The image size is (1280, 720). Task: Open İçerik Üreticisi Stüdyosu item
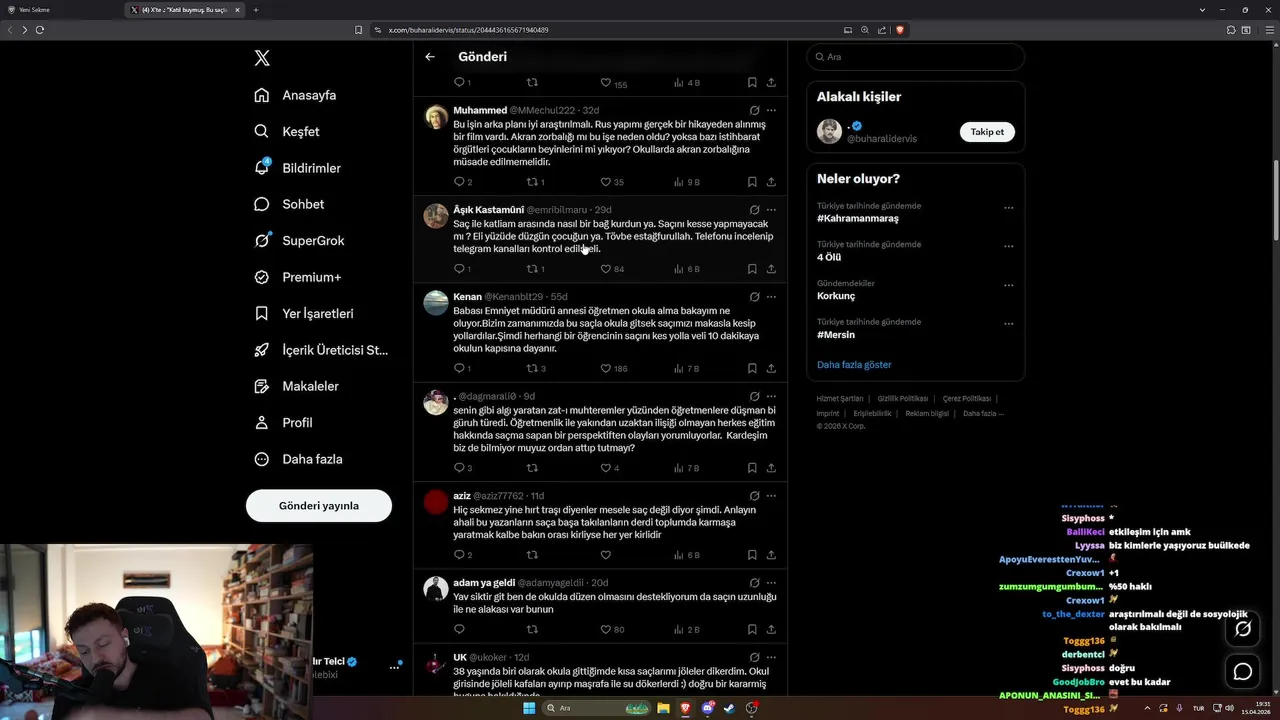click(320, 350)
